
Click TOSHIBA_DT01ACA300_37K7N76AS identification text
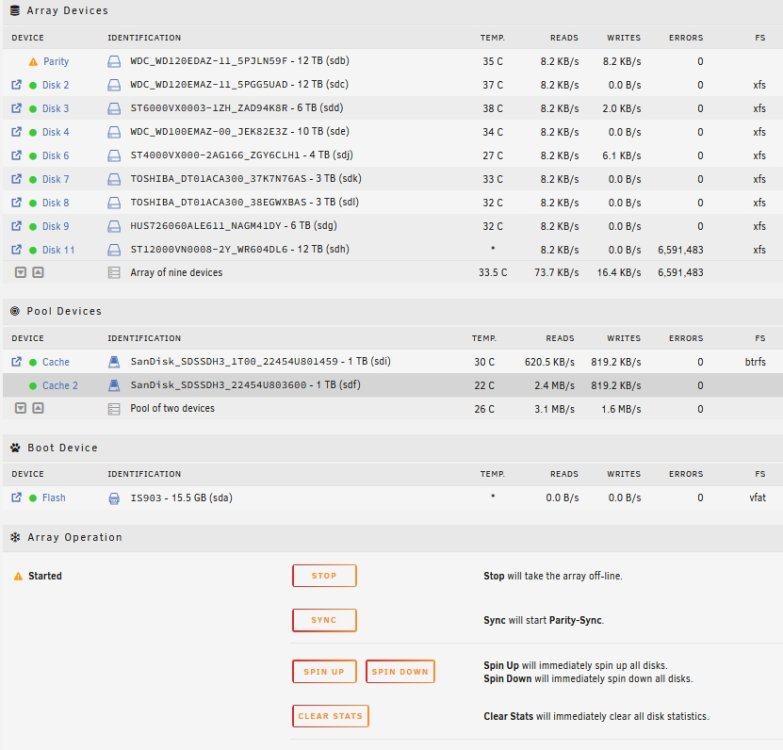tap(218, 179)
